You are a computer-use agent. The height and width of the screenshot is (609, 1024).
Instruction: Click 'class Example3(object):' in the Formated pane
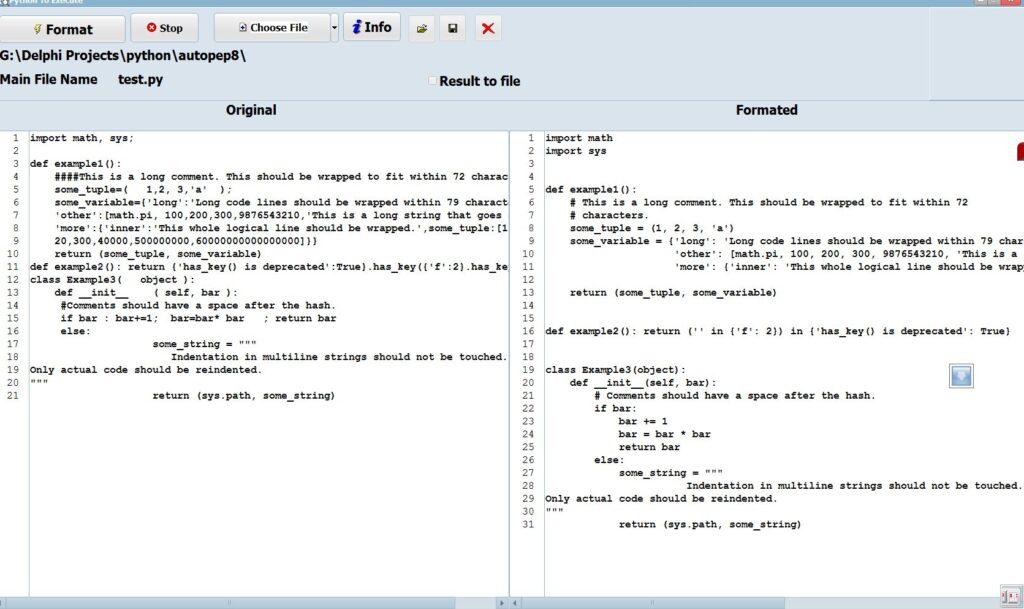tap(615, 370)
